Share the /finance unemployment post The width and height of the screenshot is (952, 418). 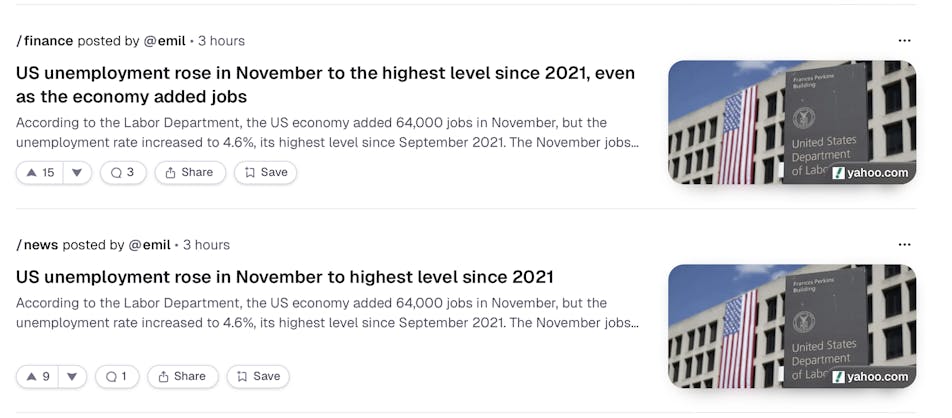[189, 172]
